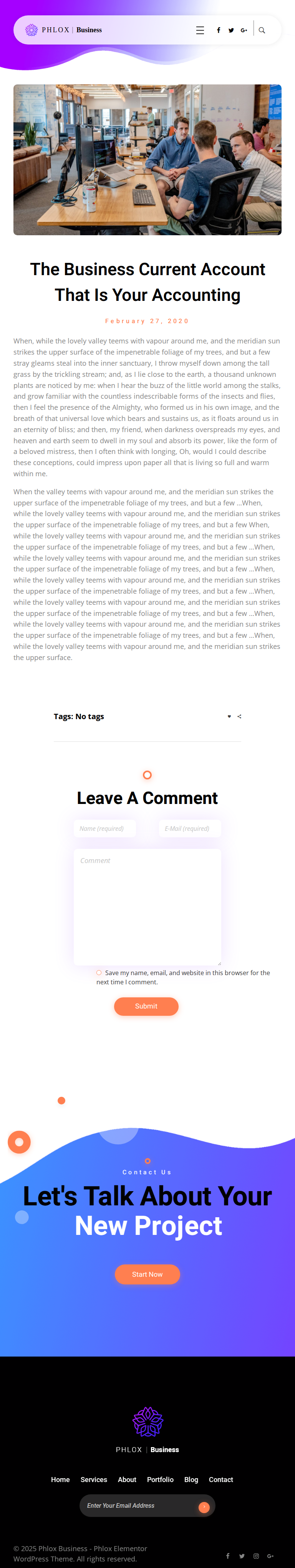
Task: Click the Phlox Business header logo
Action: point(63,30)
